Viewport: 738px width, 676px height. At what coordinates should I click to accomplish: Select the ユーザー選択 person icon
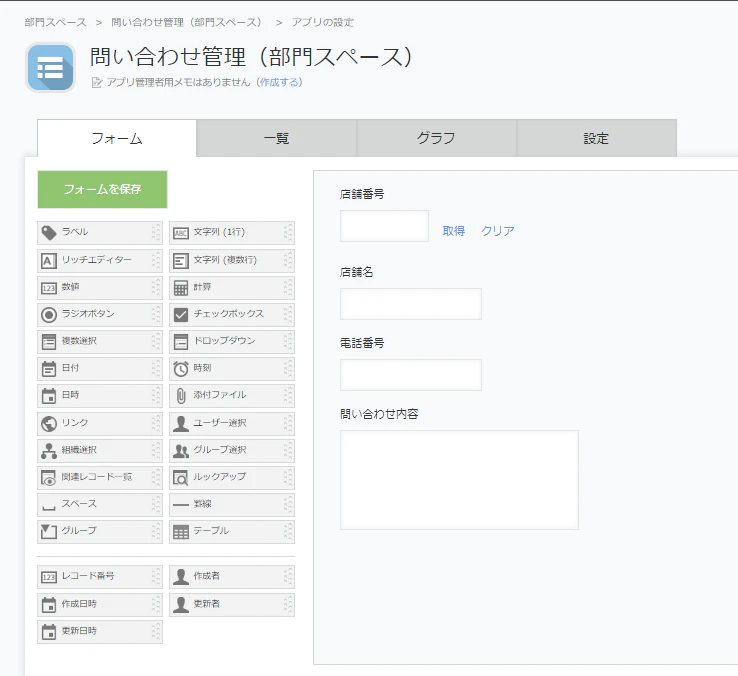[181, 423]
